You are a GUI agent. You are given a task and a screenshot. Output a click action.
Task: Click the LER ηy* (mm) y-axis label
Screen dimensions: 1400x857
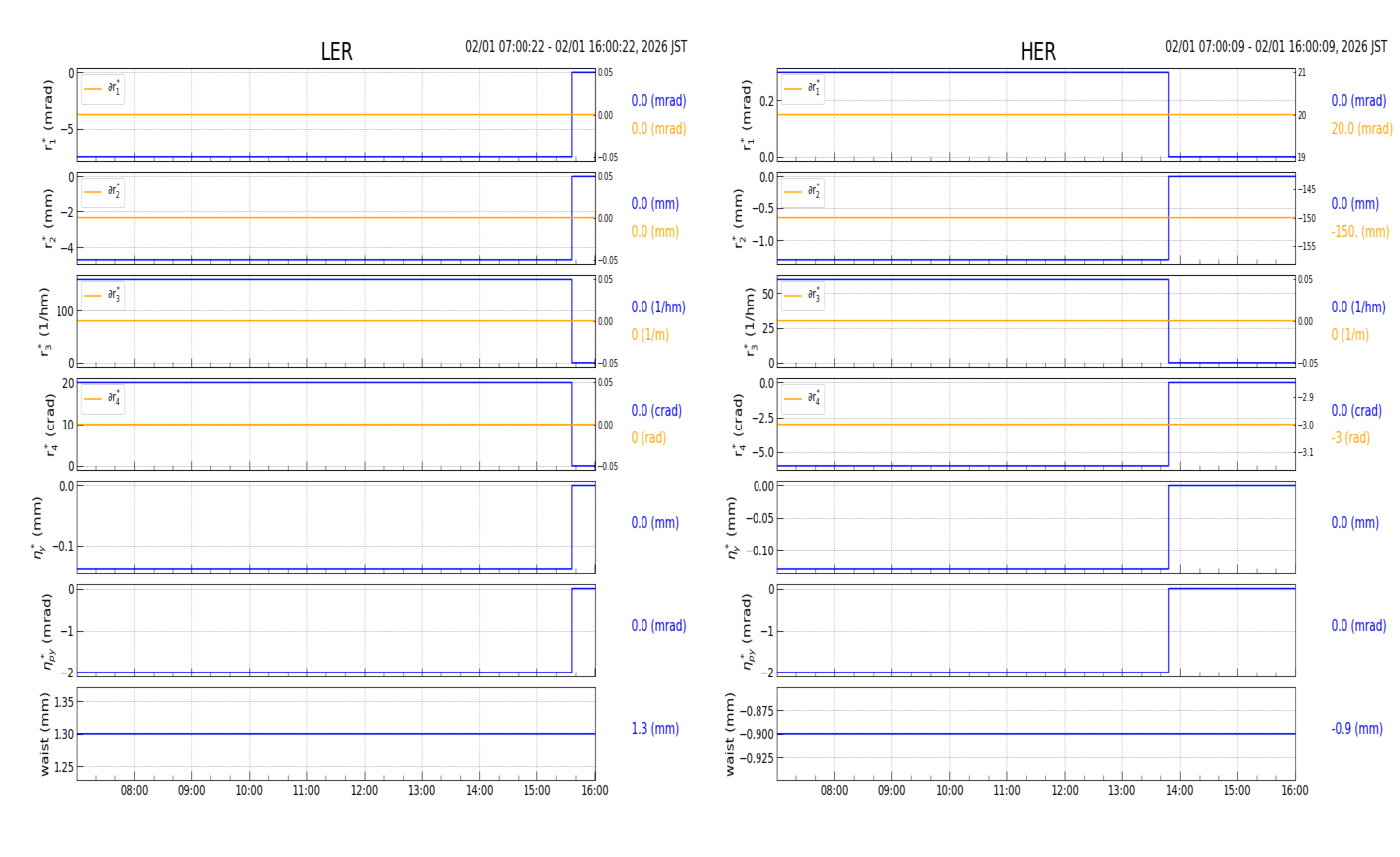point(38,528)
